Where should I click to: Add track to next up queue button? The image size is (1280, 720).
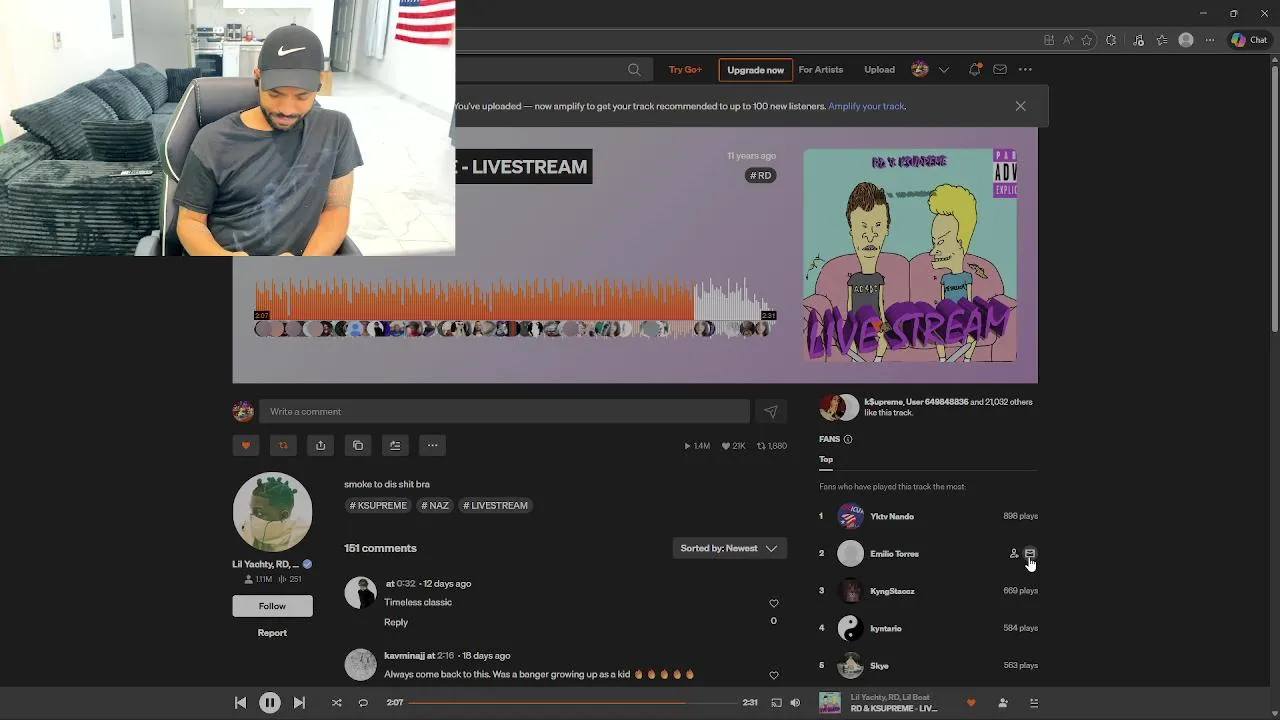click(395, 446)
